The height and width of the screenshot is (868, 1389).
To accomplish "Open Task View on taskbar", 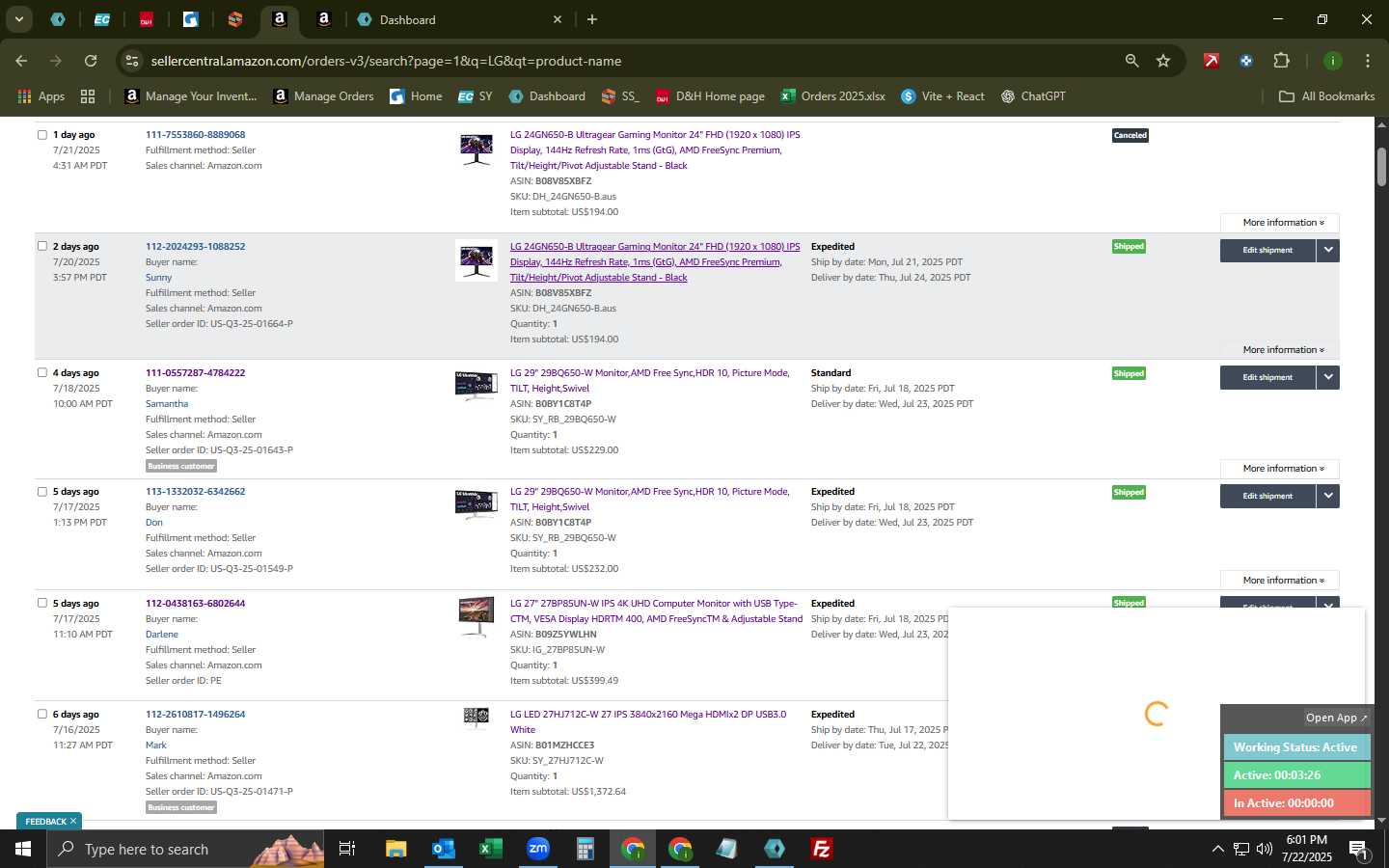I will click(x=347, y=849).
